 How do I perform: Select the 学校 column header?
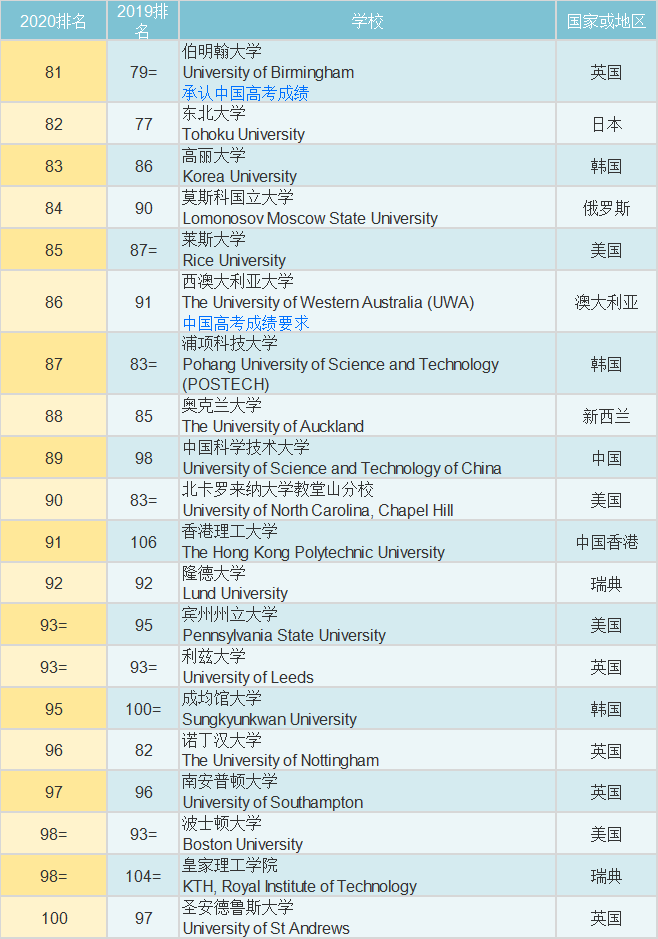[x=367, y=21]
